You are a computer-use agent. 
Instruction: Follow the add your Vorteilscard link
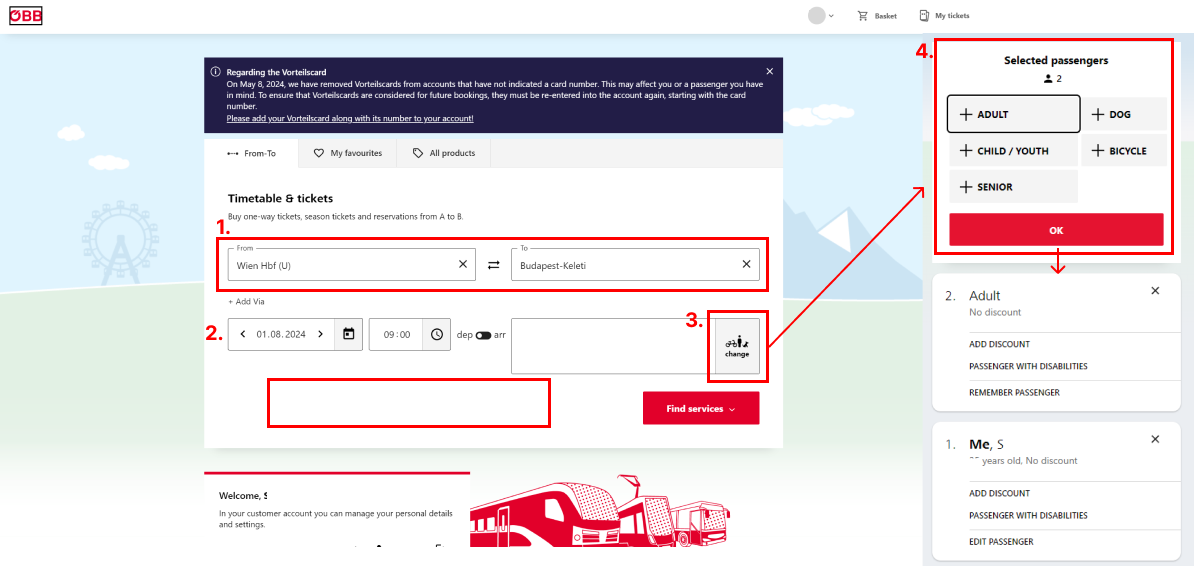350,119
